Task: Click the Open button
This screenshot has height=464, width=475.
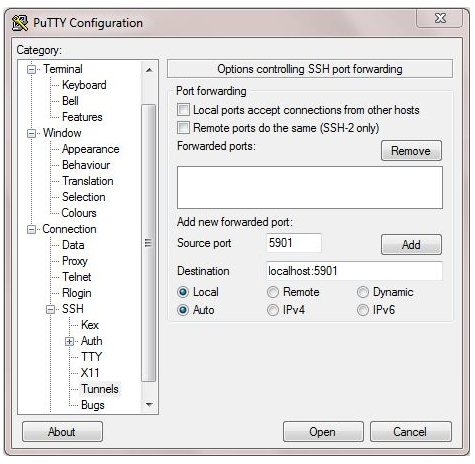Action: [x=323, y=432]
